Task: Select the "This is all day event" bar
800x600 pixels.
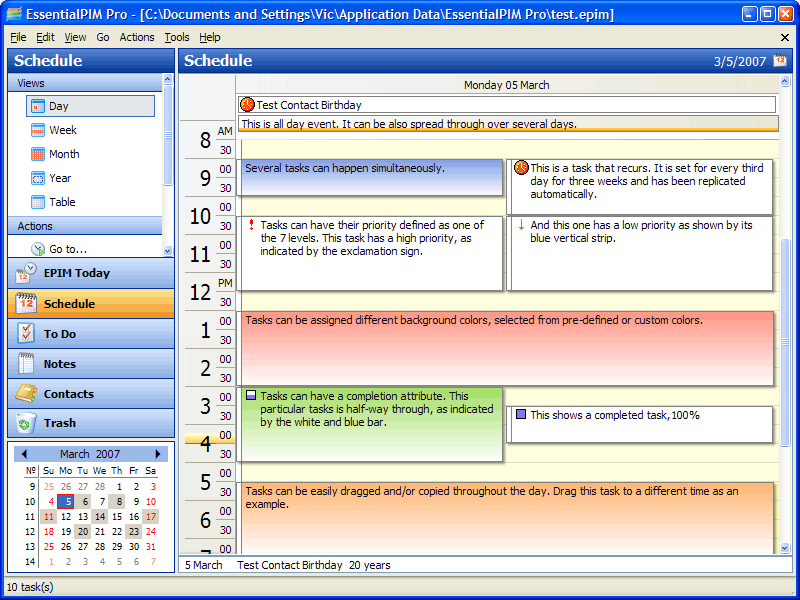Action: (x=508, y=124)
